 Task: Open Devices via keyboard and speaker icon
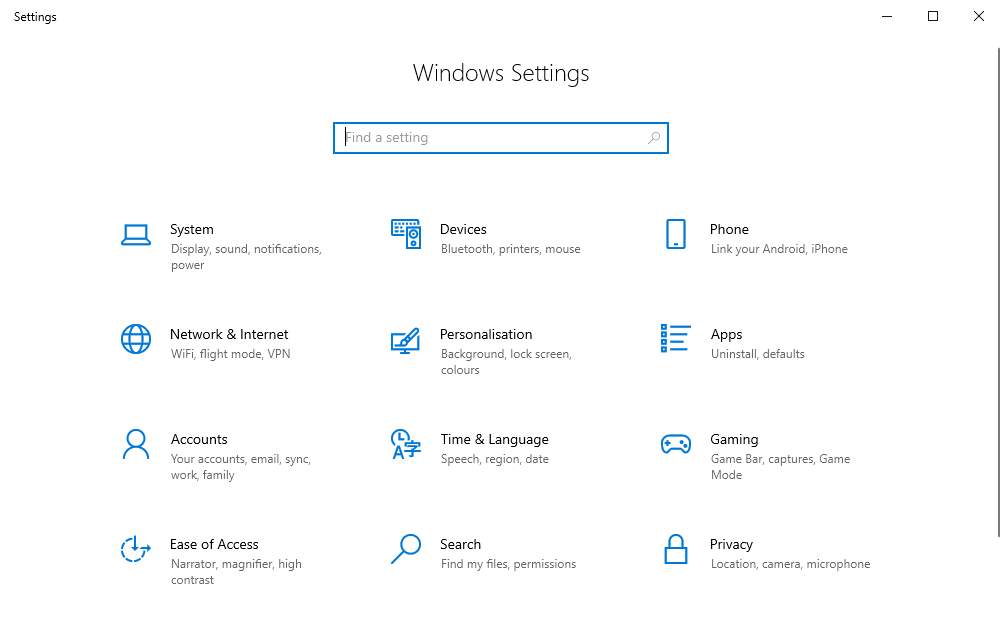405,235
